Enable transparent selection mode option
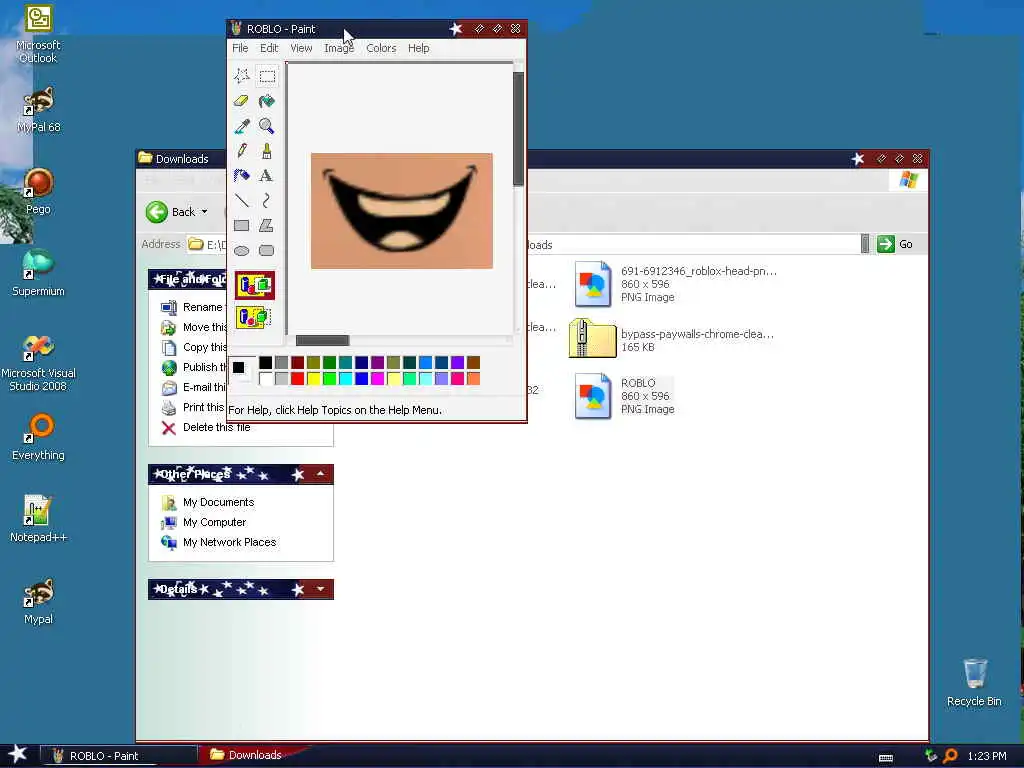The image size is (1024, 768). 253,317
